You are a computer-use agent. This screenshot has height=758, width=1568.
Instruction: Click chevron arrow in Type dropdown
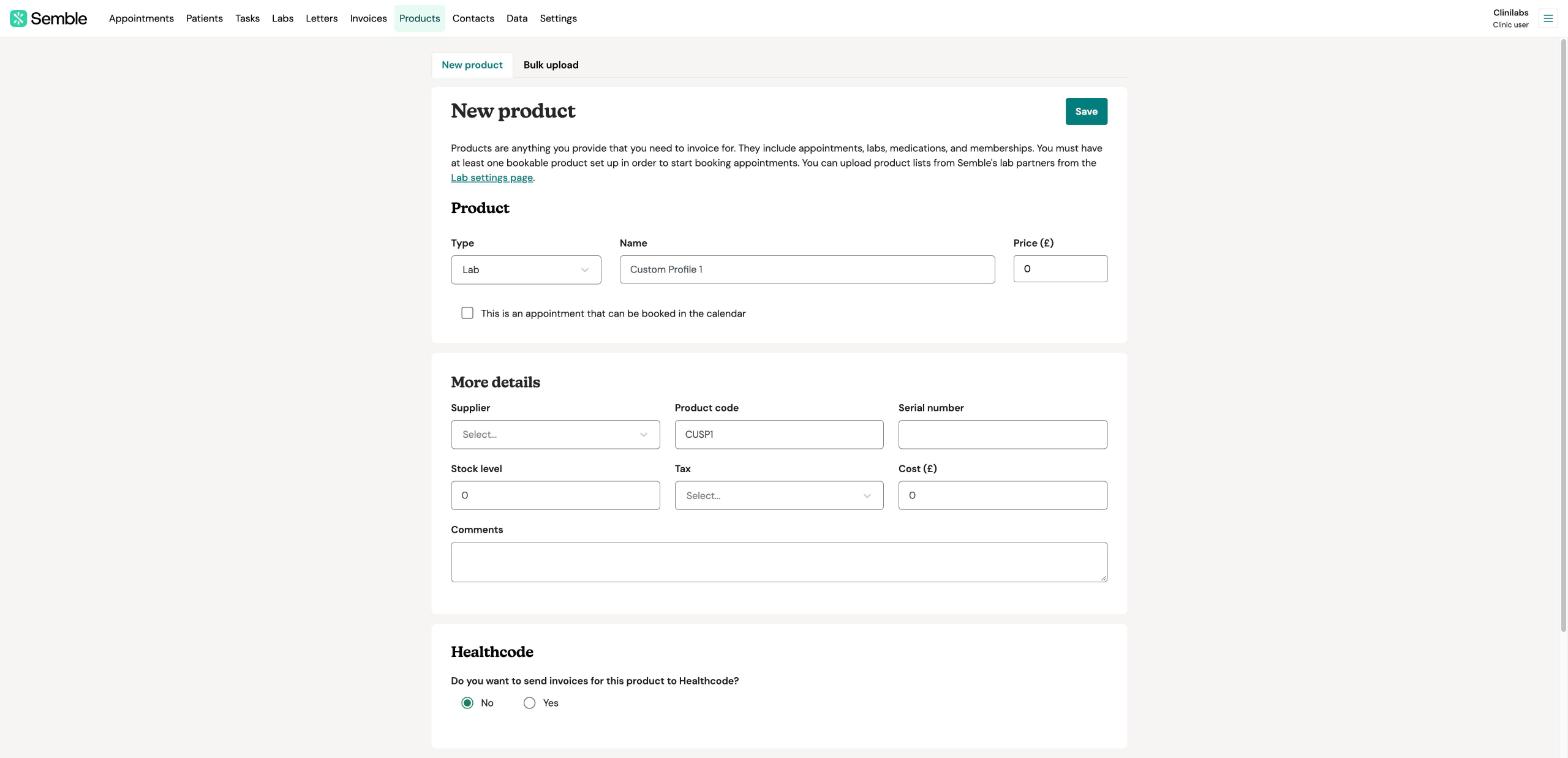click(x=585, y=270)
